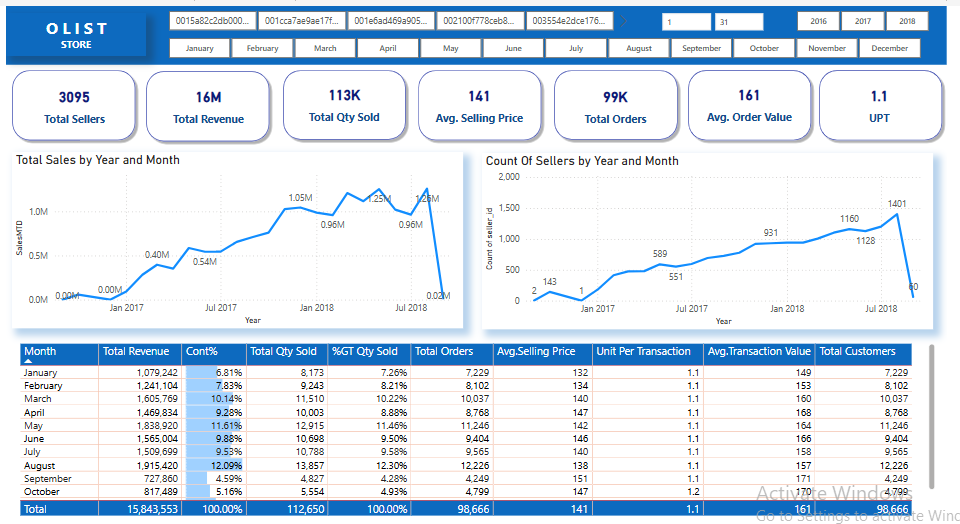Select seller ID 001cca7ae9ae17f...
Image resolution: width=960 pixels, height=524 pixels.
coord(302,21)
